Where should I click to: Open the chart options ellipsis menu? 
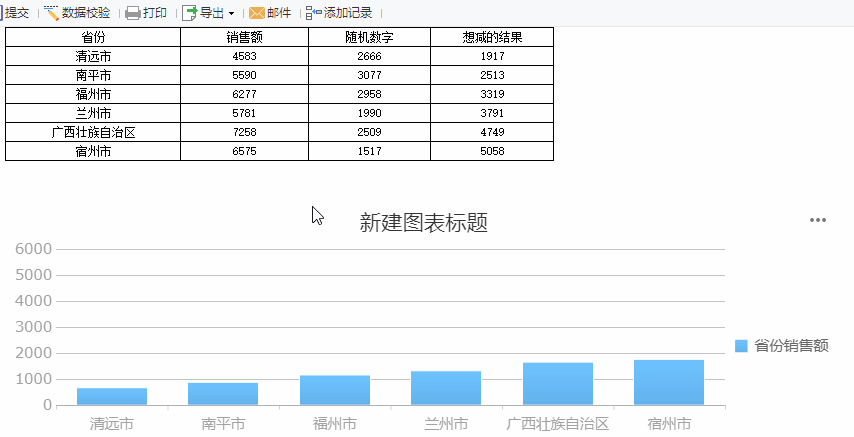click(x=818, y=220)
